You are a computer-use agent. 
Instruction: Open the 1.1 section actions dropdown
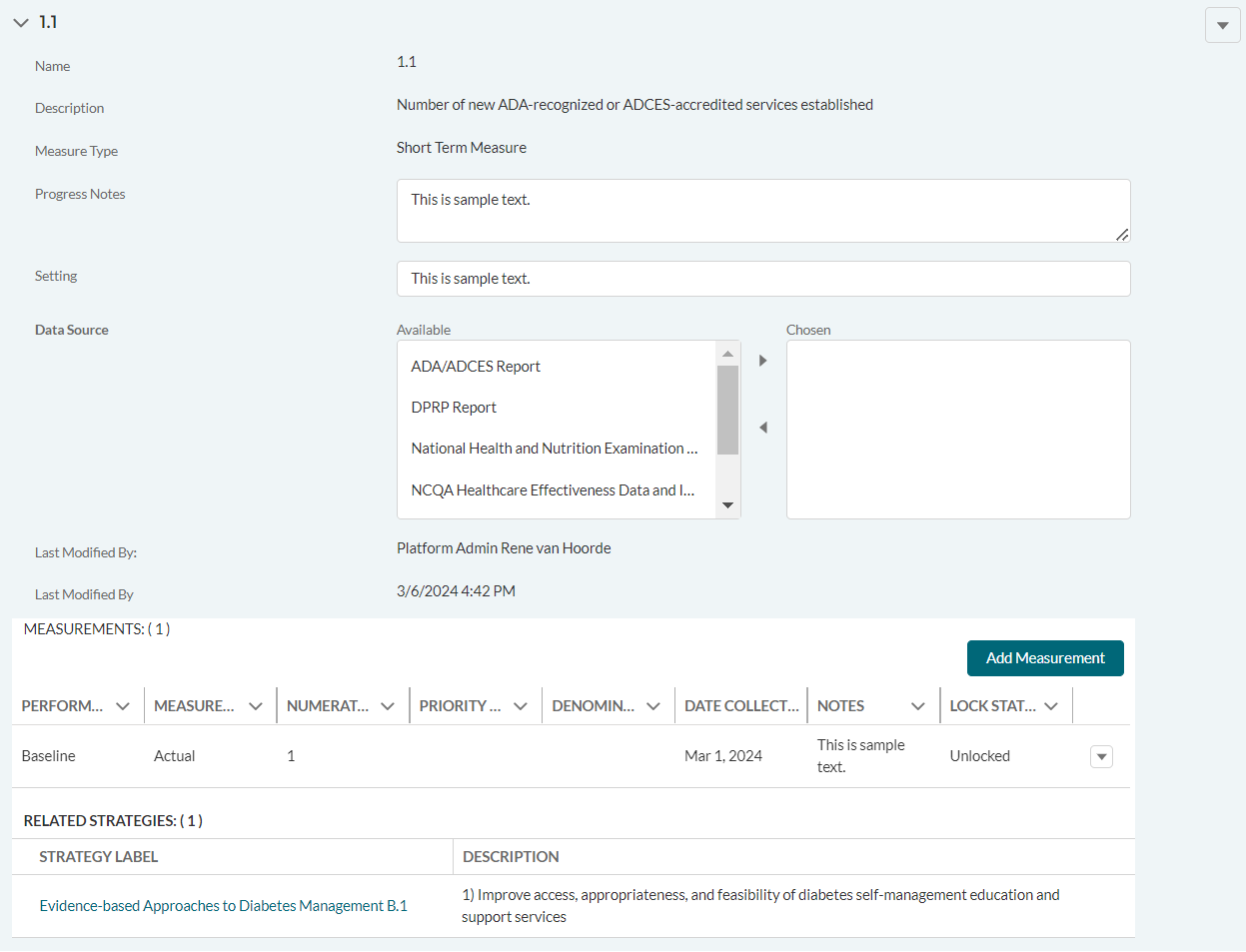(1223, 26)
